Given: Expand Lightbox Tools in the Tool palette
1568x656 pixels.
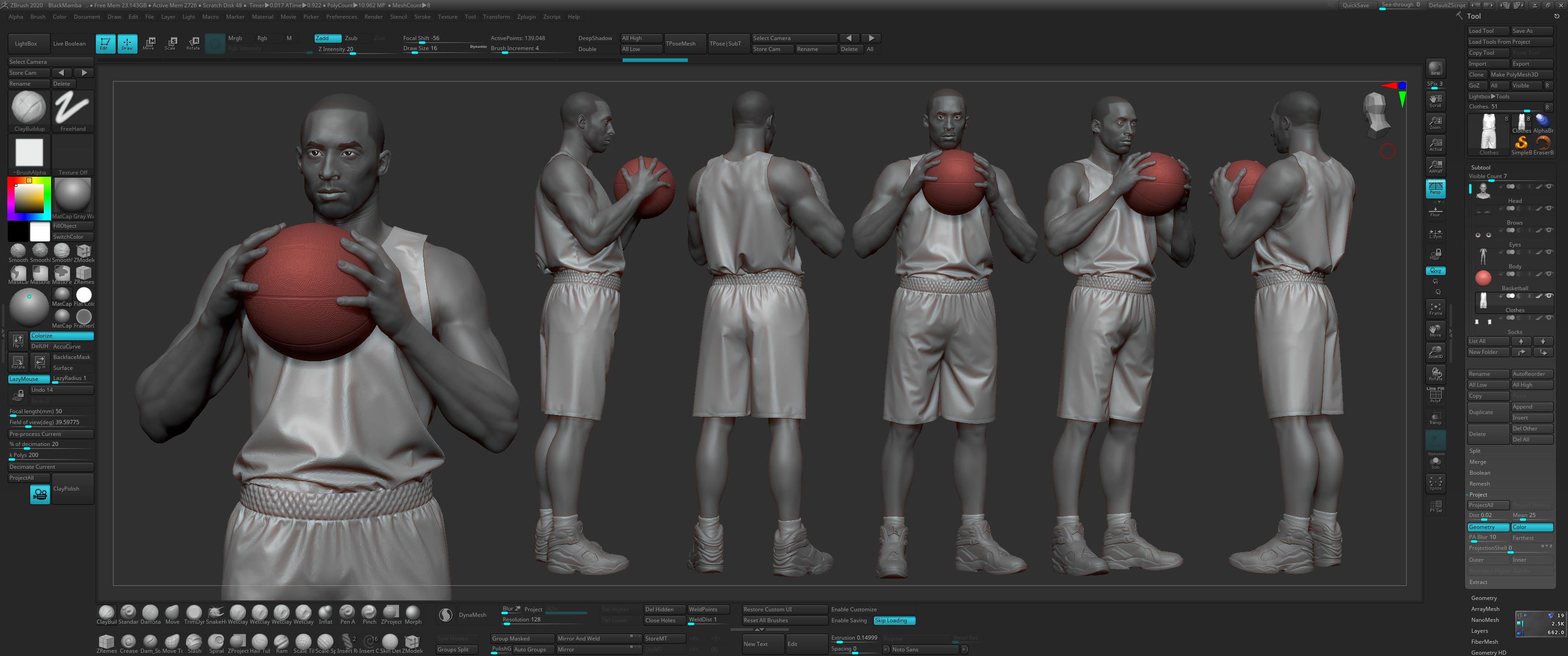Looking at the screenshot, I should point(1490,96).
